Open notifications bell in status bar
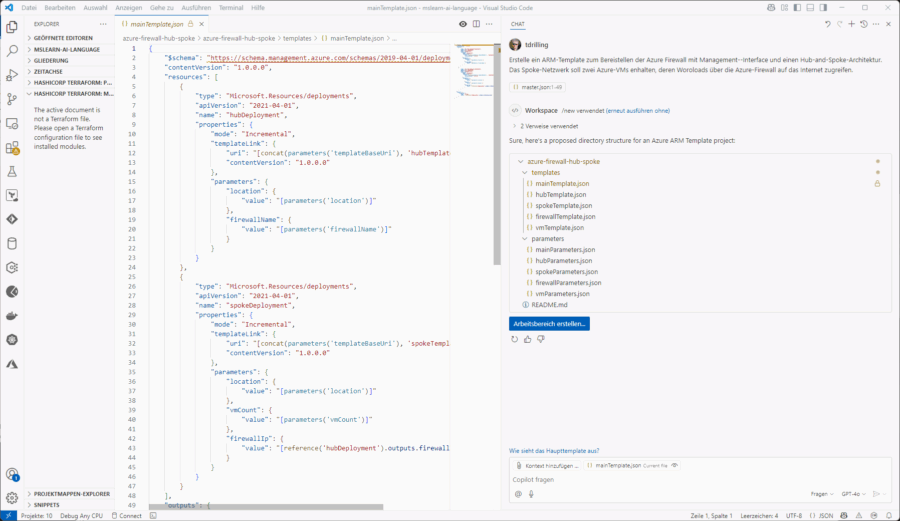Viewport: 900px width, 521px height. [889, 516]
